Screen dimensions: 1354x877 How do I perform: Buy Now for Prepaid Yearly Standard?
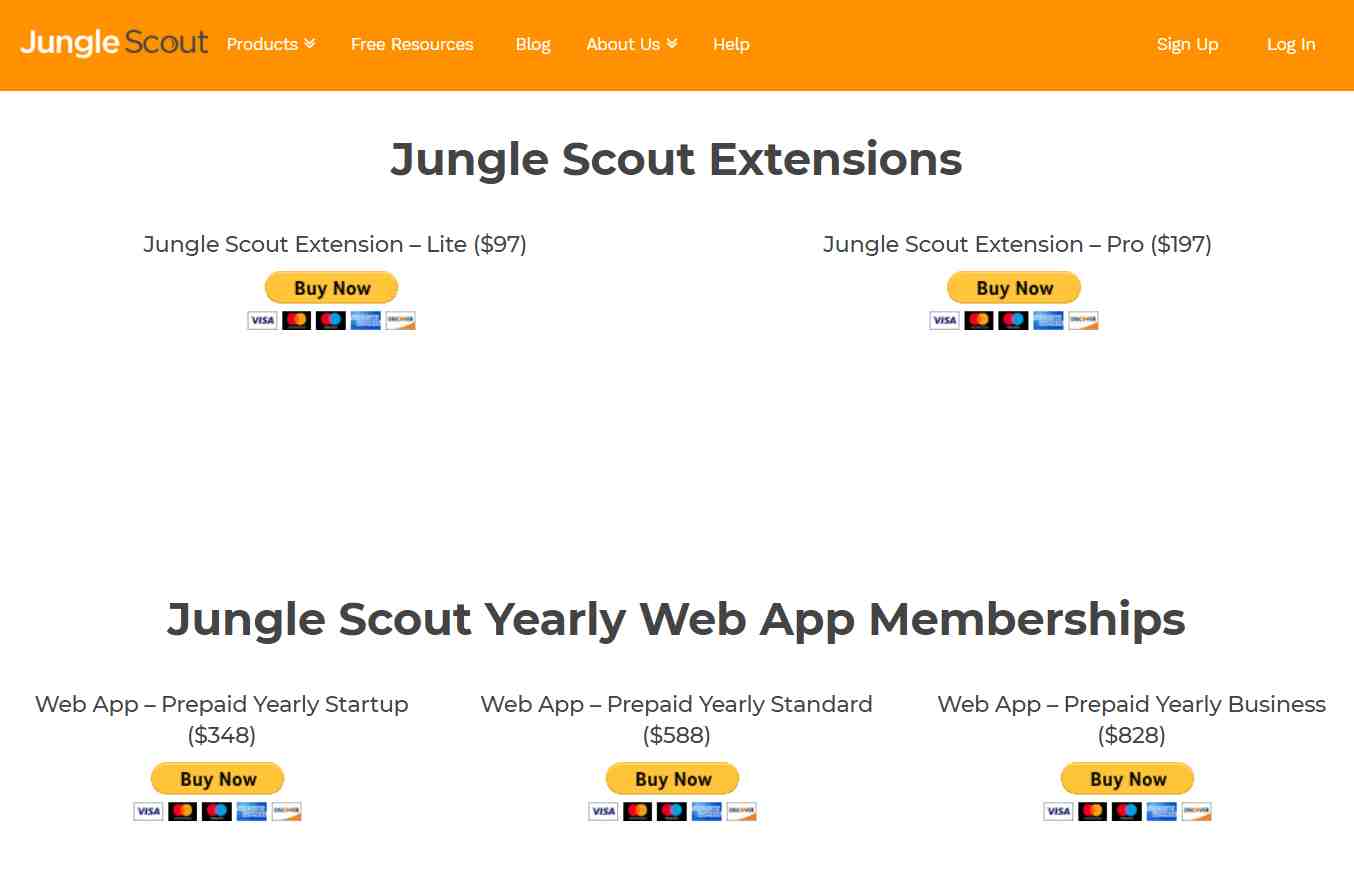672,779
